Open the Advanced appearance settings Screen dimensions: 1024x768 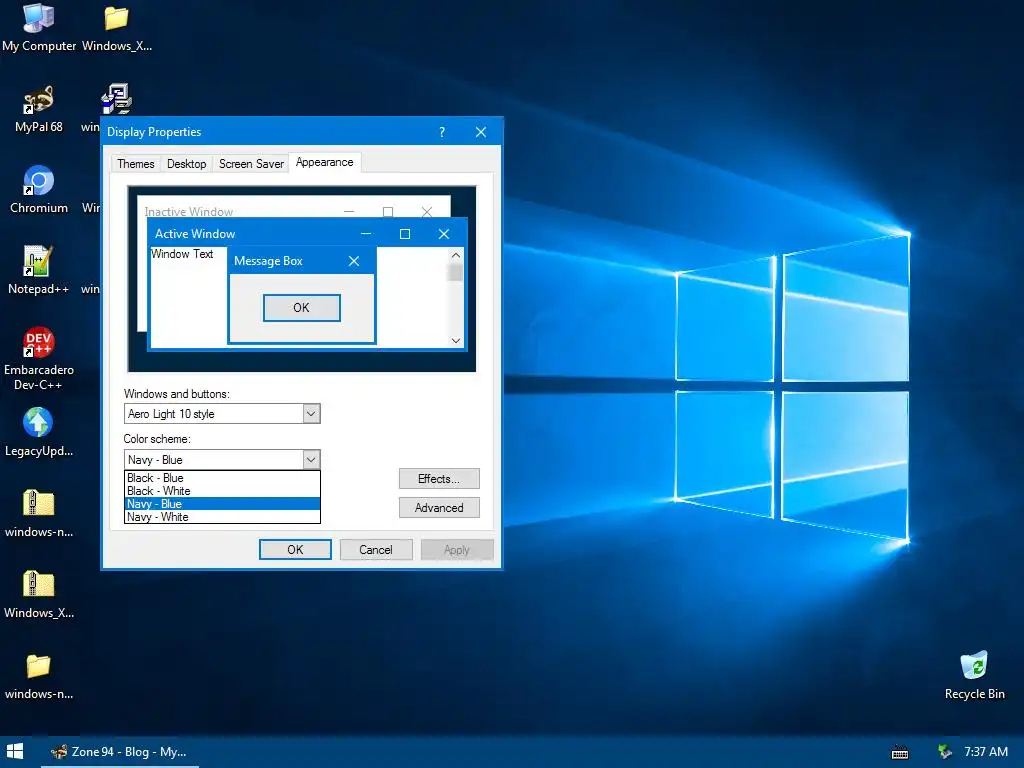pyautogui.click(x=439, y=507)
